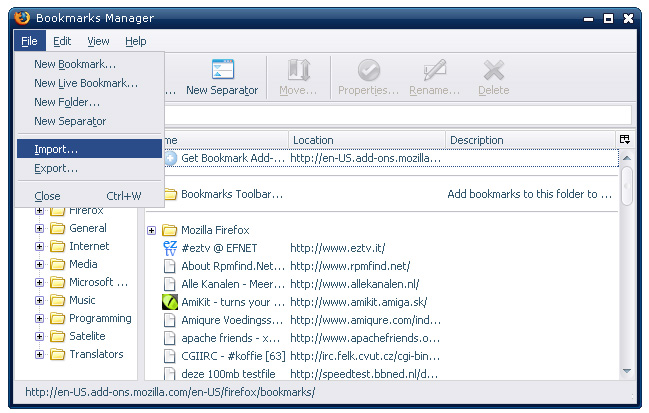Image resolution: width=649 pixels, height=413 pixels.
Task: Click the eztv favicon next to #eztv @ EFNET
Action: (170, 248)
